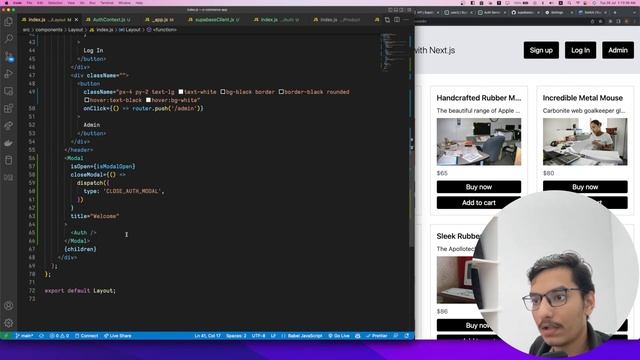
Task: Open the Extensions view
Action: tap(8, 109)
